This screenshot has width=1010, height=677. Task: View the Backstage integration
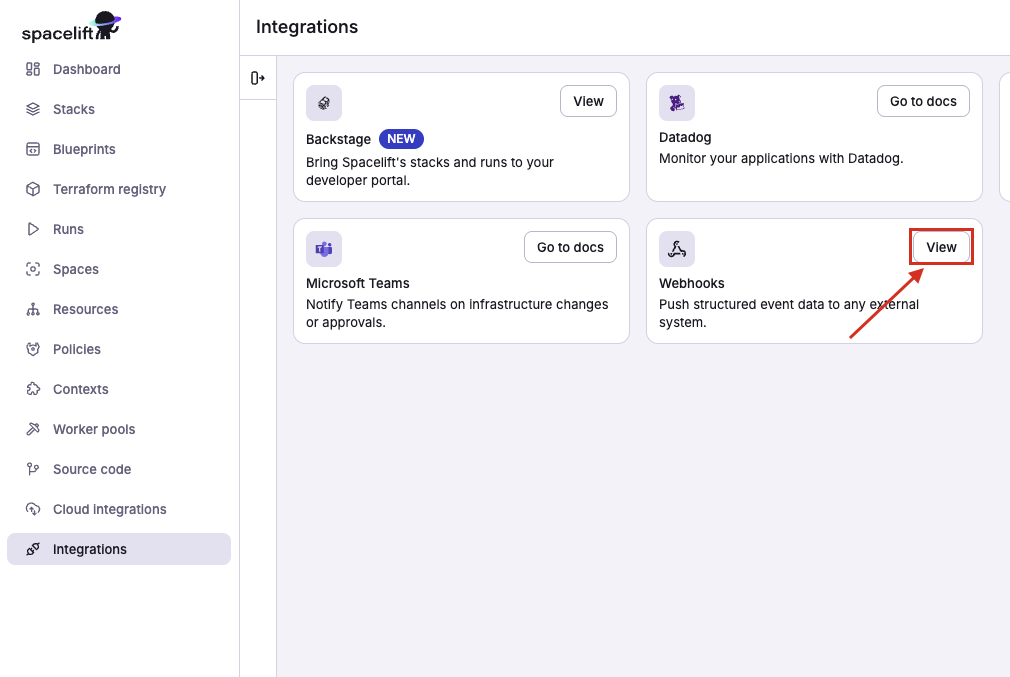[588, 101]
